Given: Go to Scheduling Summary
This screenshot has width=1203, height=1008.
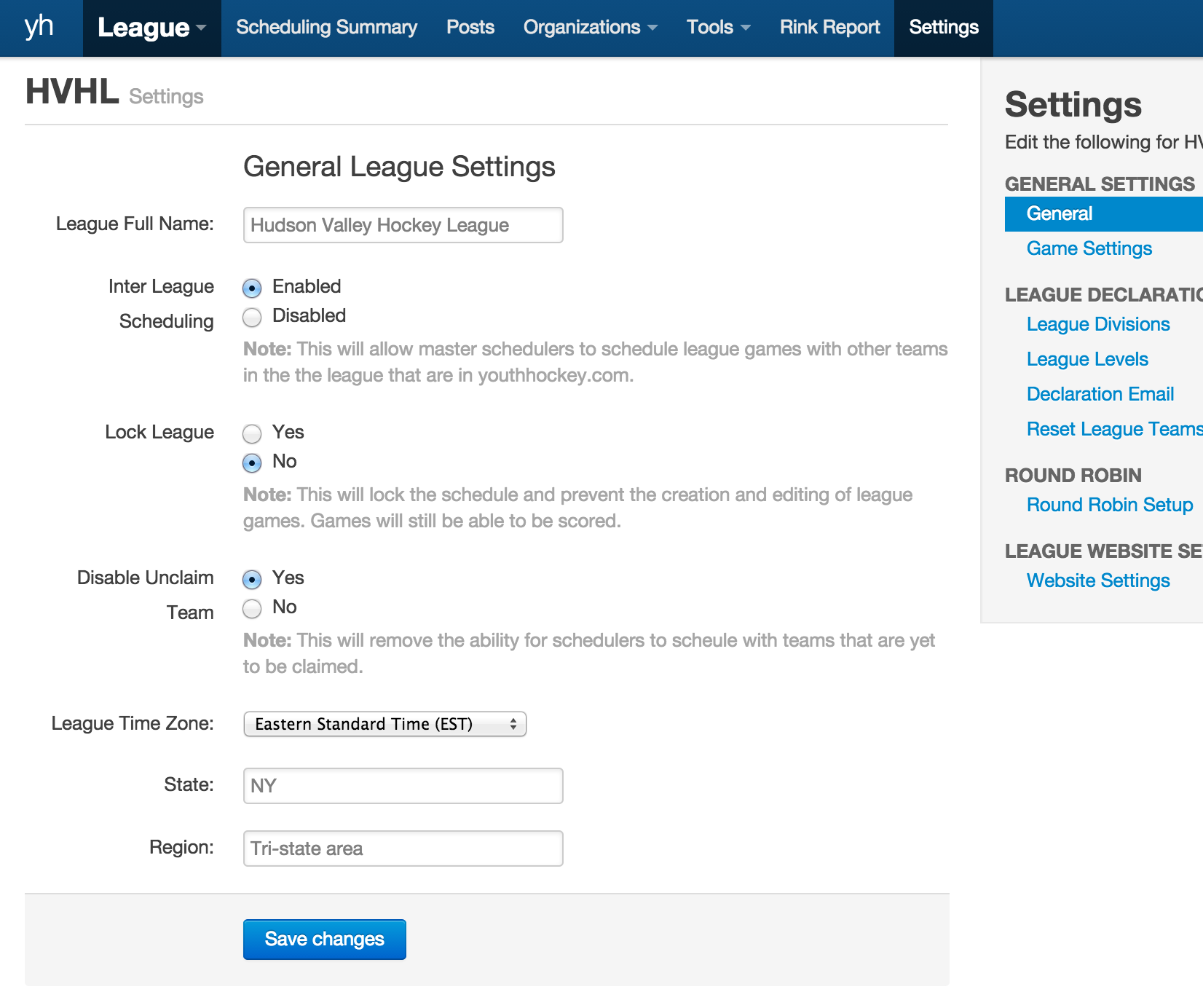Looking at the screenshot, I should pyautogui.click(x=326, y=28).
